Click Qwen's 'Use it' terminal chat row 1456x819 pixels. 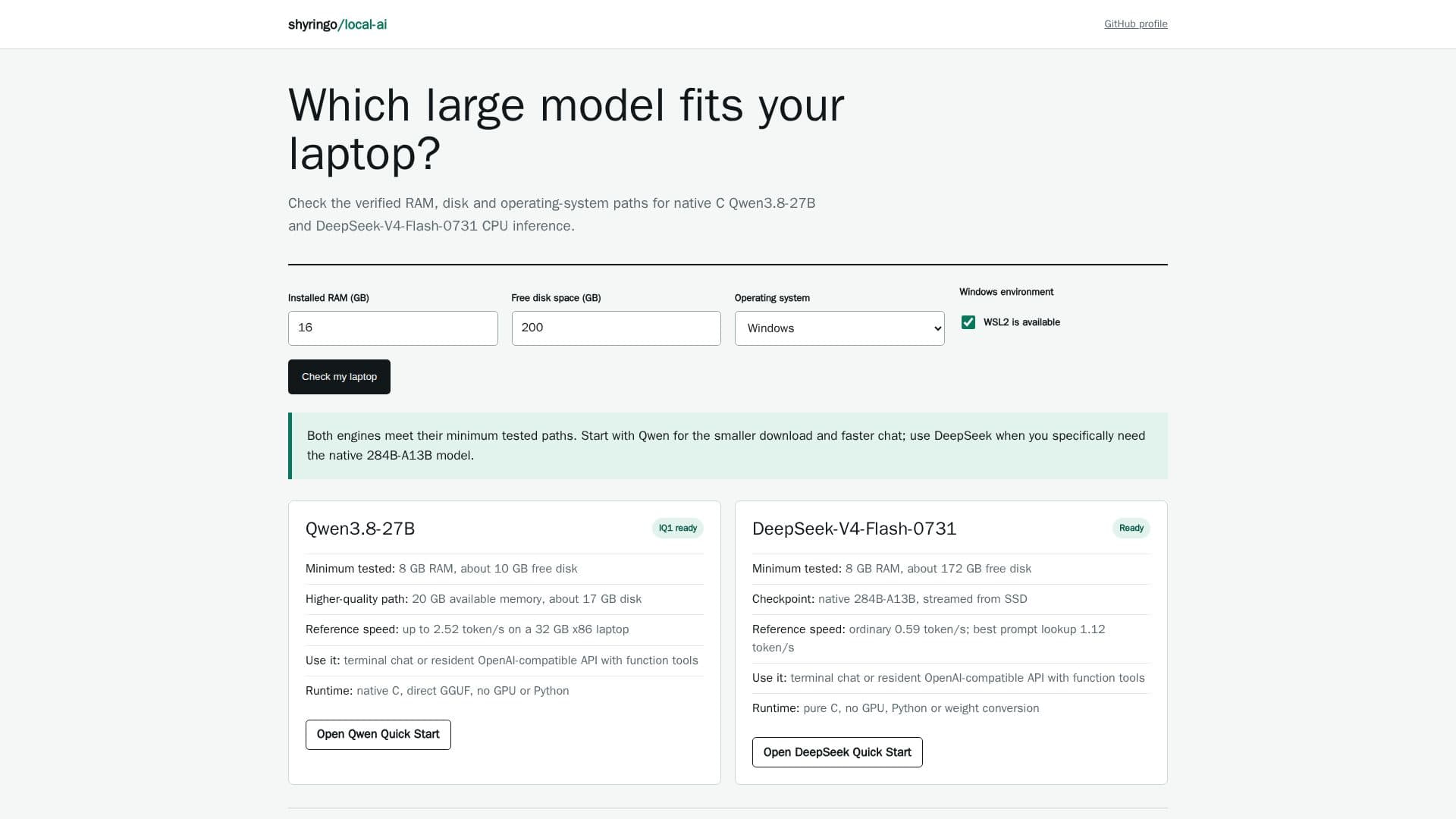pyautogui.click(x=504, y=661)
